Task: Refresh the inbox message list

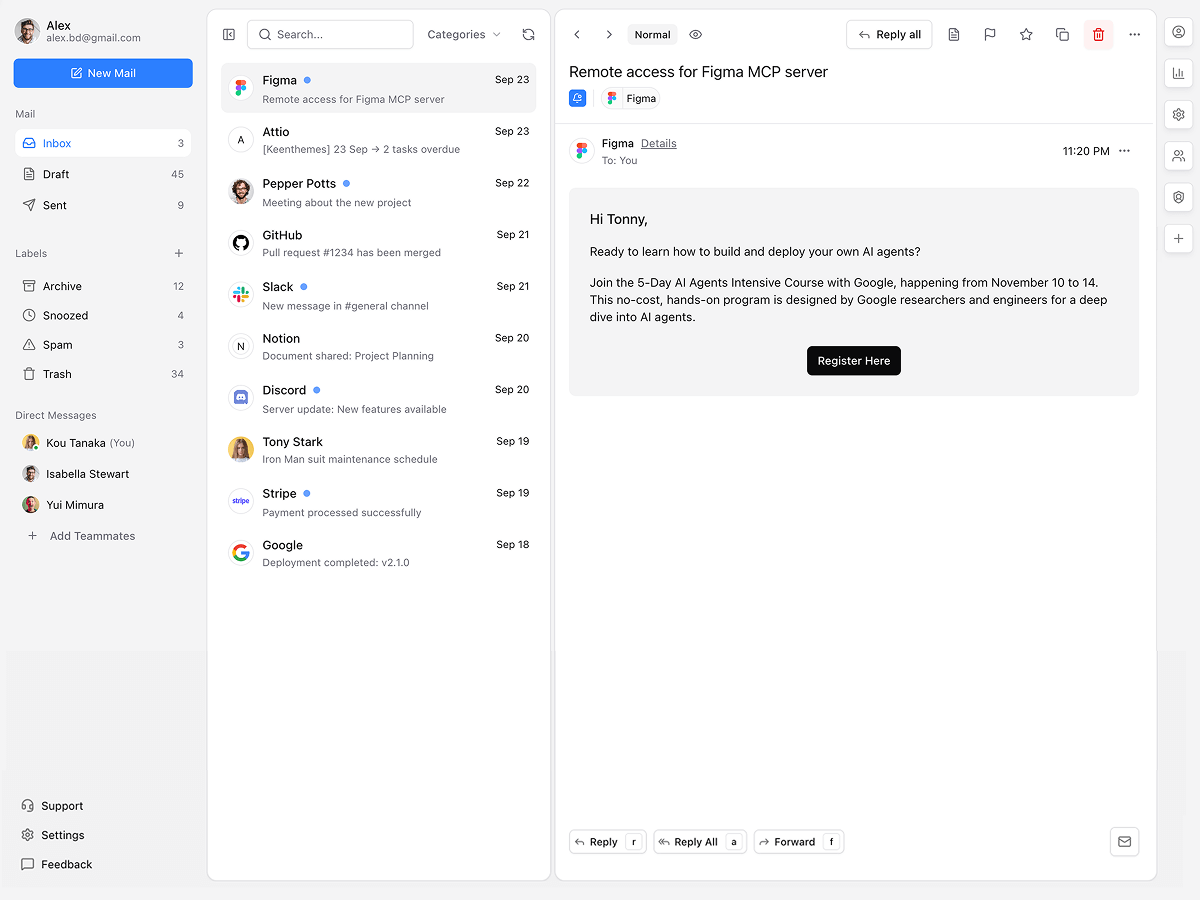Action: coord(528,35)
